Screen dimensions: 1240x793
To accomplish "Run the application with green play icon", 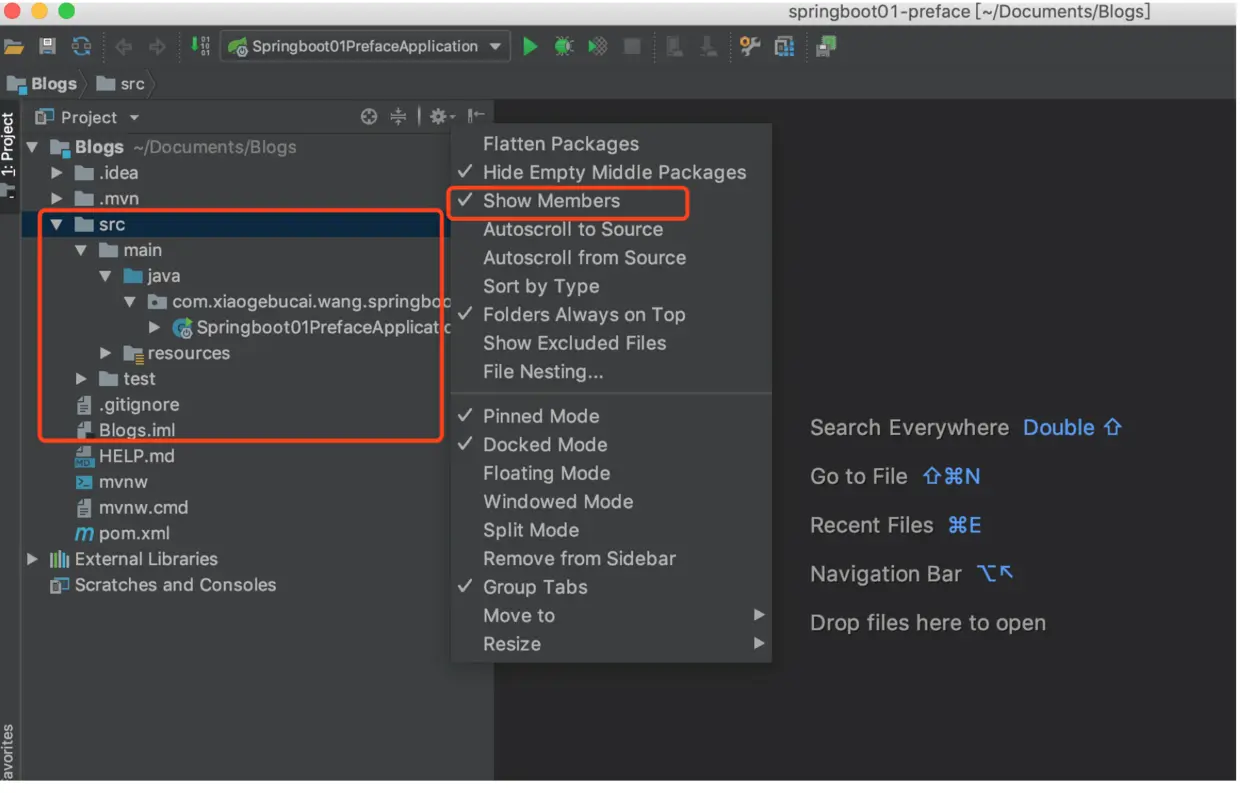I will pyautogui.click(x=530, y=46).
